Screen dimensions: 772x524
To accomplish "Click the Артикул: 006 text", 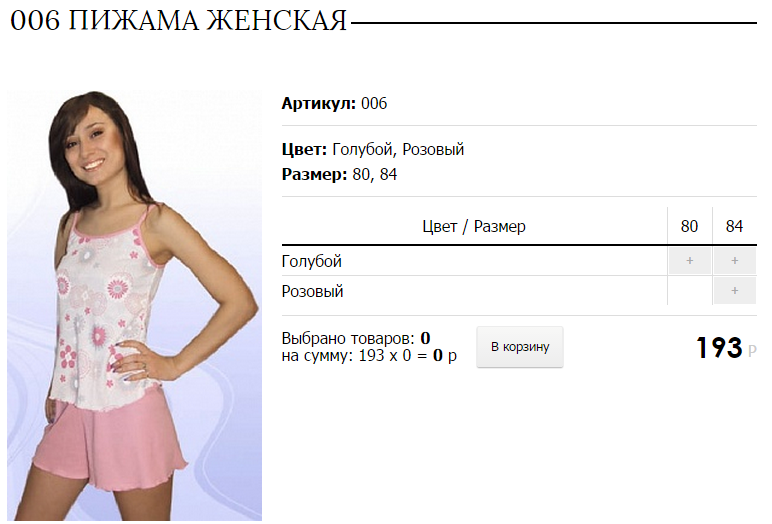I will coord(334,103).
